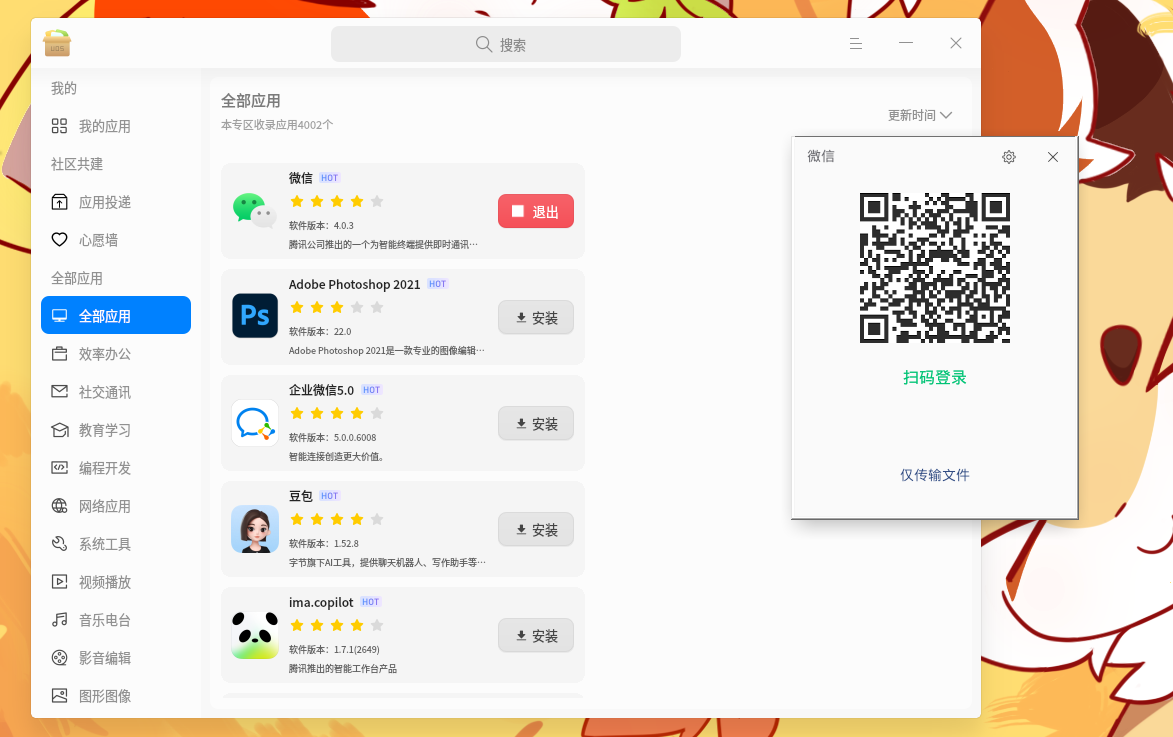The width and height of the screenshot is (1173, 737).
Task: Open the 音乐电台 music note icon
Action: (x=60, y=620)
